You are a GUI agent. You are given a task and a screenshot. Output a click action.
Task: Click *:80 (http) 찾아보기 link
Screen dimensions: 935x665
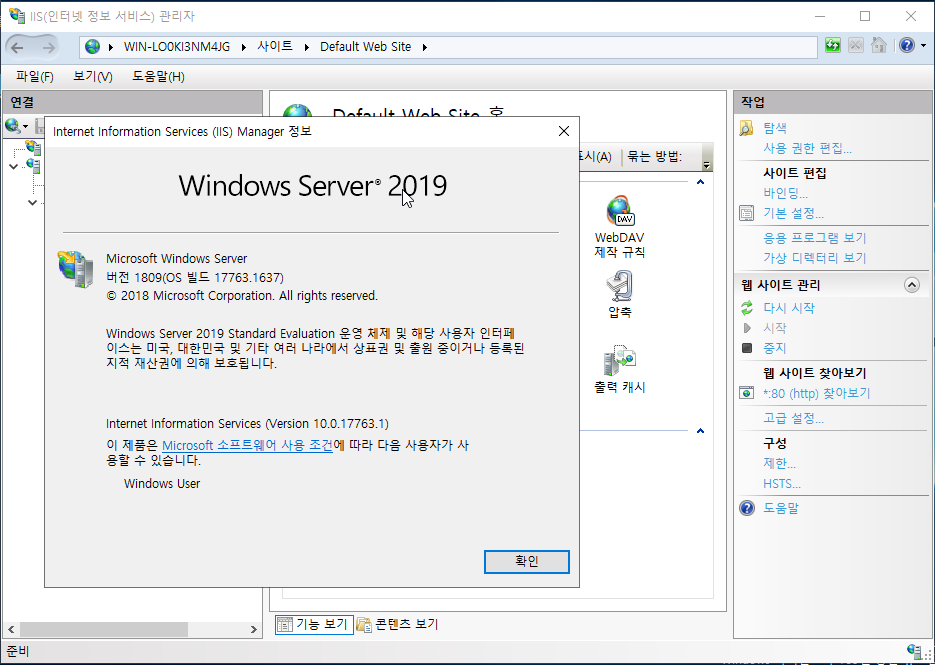point(816,393)
